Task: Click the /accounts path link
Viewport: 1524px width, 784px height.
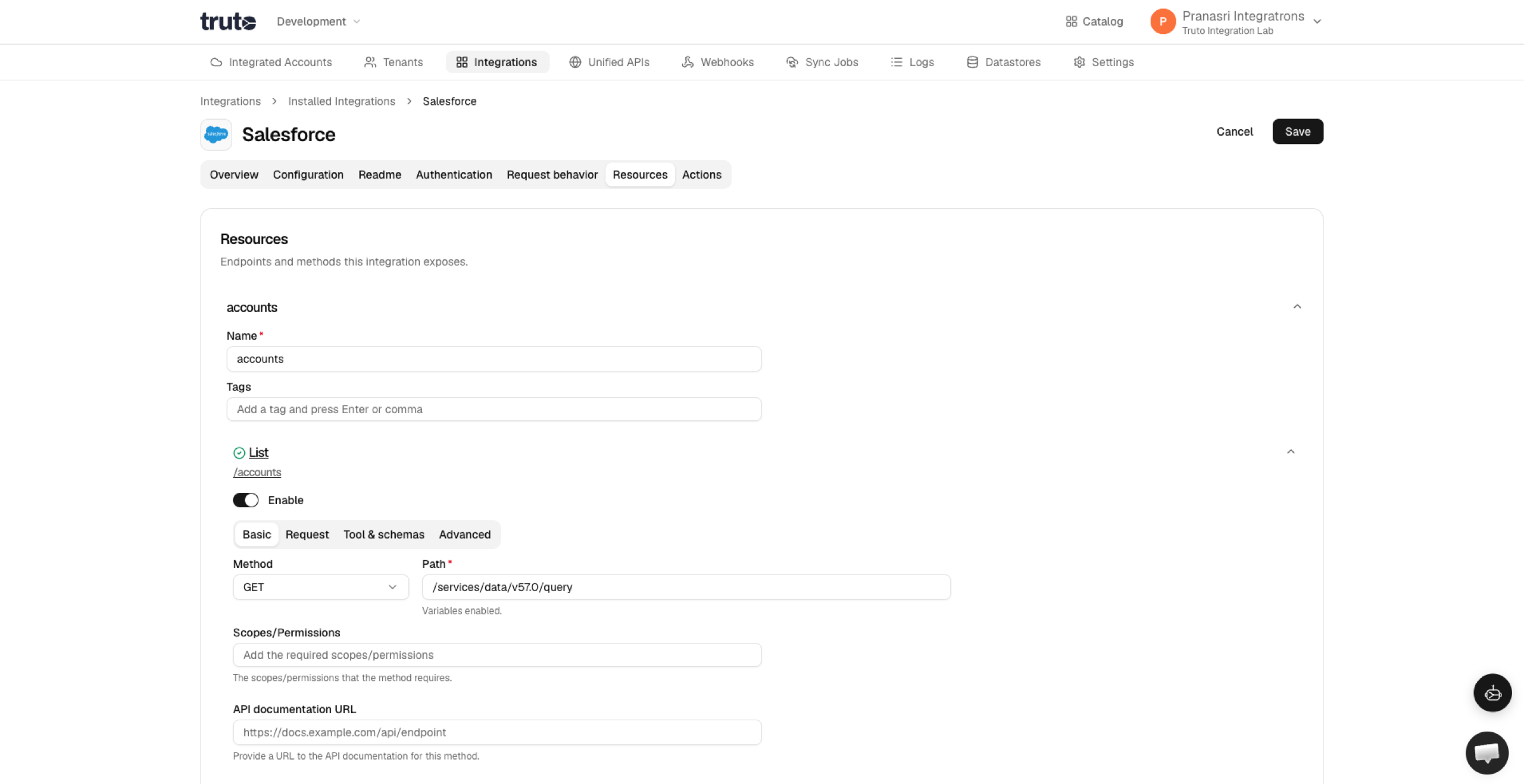Action: 257,472
